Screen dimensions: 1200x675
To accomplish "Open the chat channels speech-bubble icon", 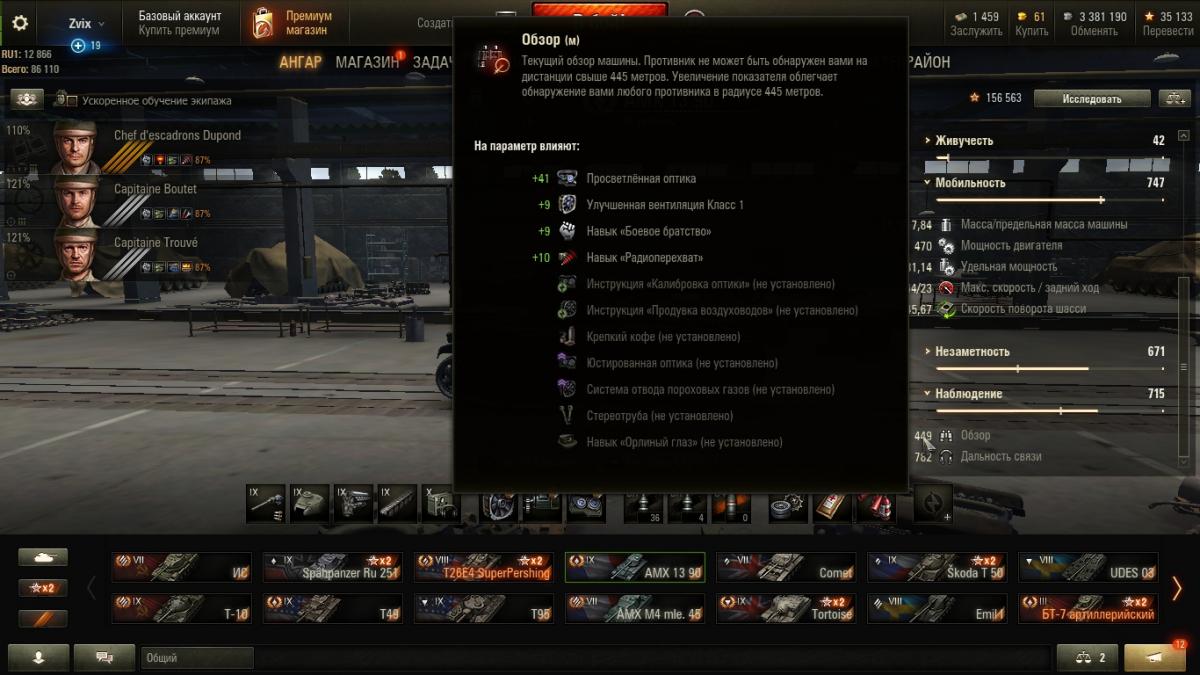I will point(104,658).
